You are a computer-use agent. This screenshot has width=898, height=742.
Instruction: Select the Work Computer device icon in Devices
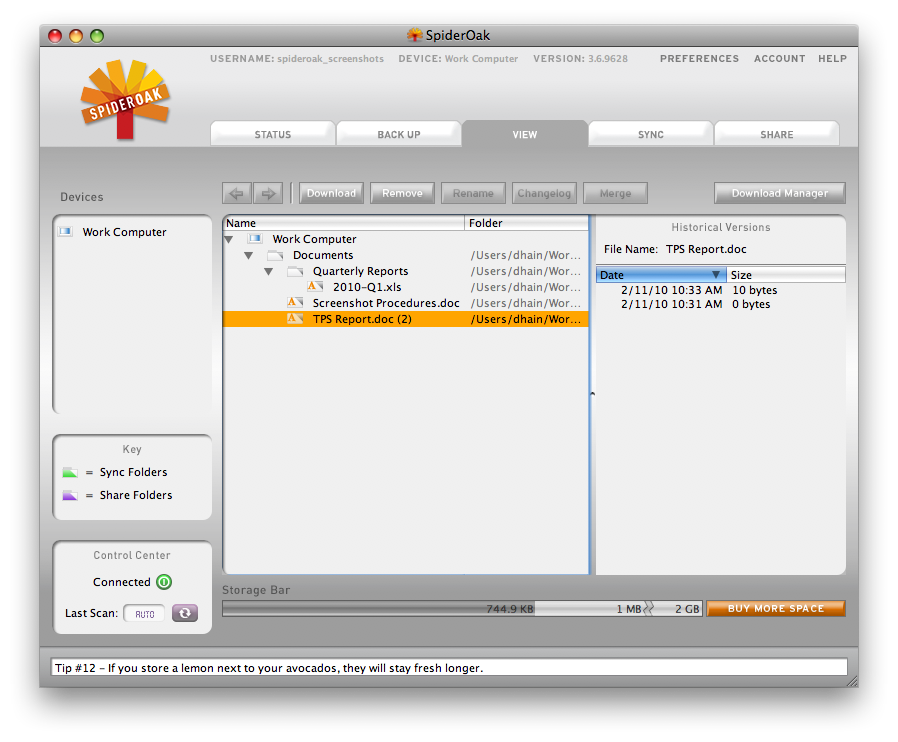(66, 232)
